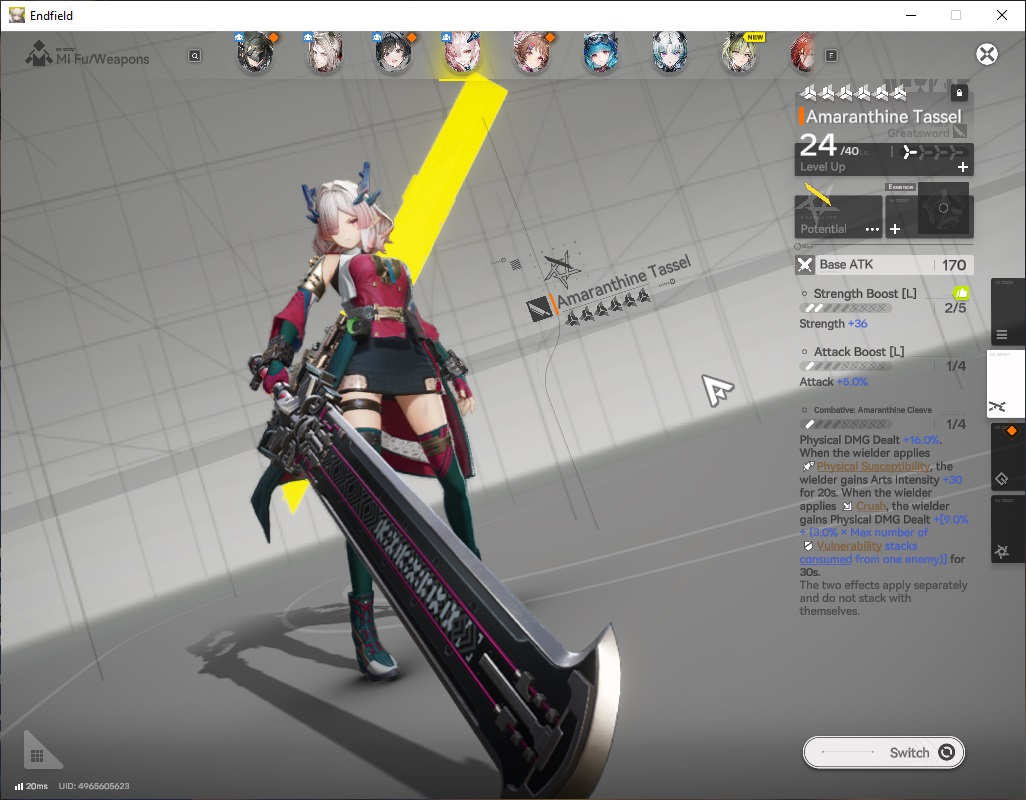
Task: Select the blue-haired operator portrait
Action: coord(601,54)
